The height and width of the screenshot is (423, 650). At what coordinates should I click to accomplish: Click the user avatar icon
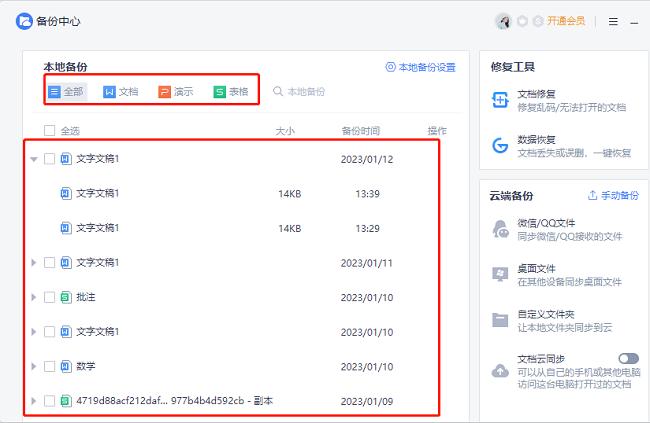[503, 21]
